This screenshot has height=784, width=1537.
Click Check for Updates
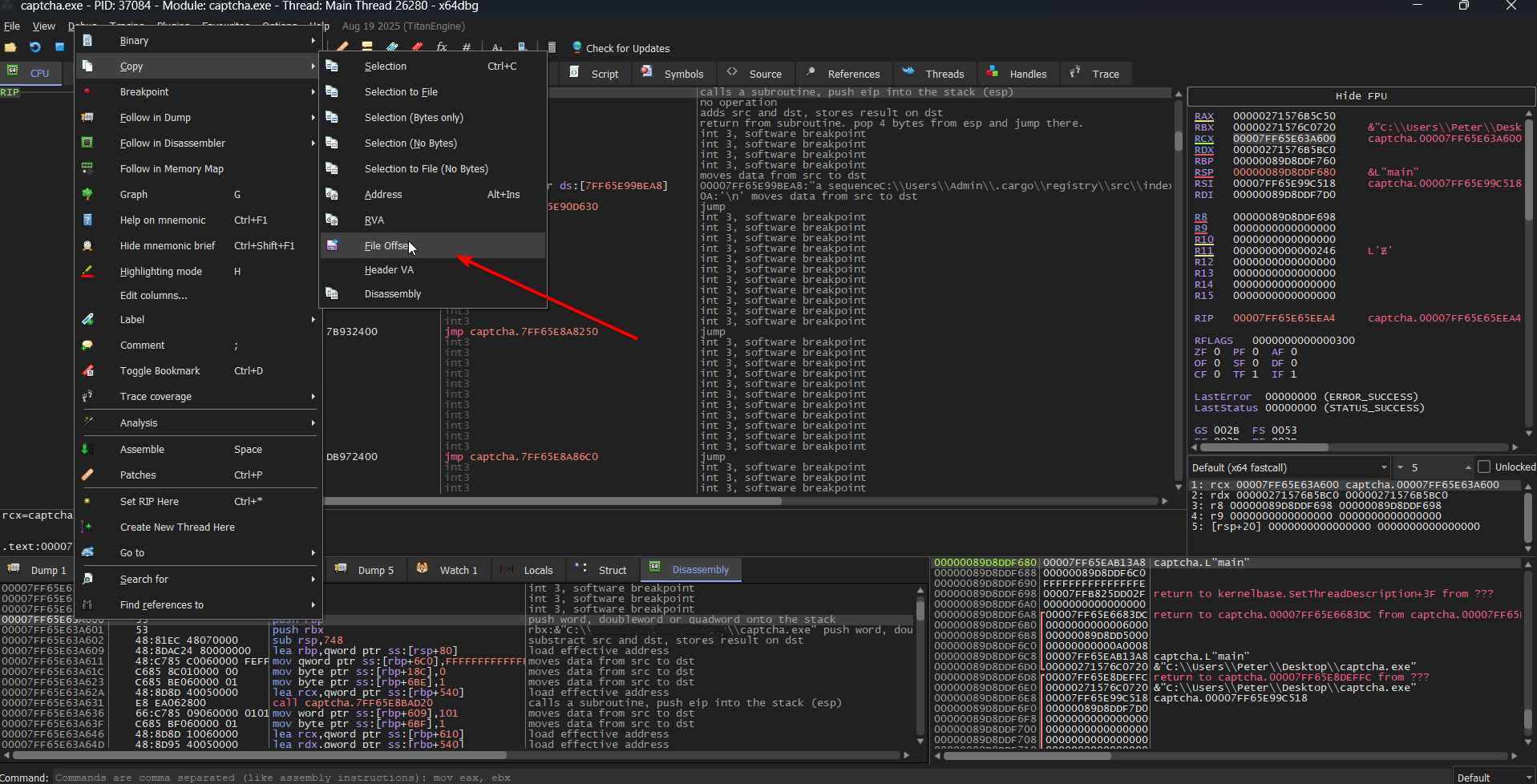[627, 48]
